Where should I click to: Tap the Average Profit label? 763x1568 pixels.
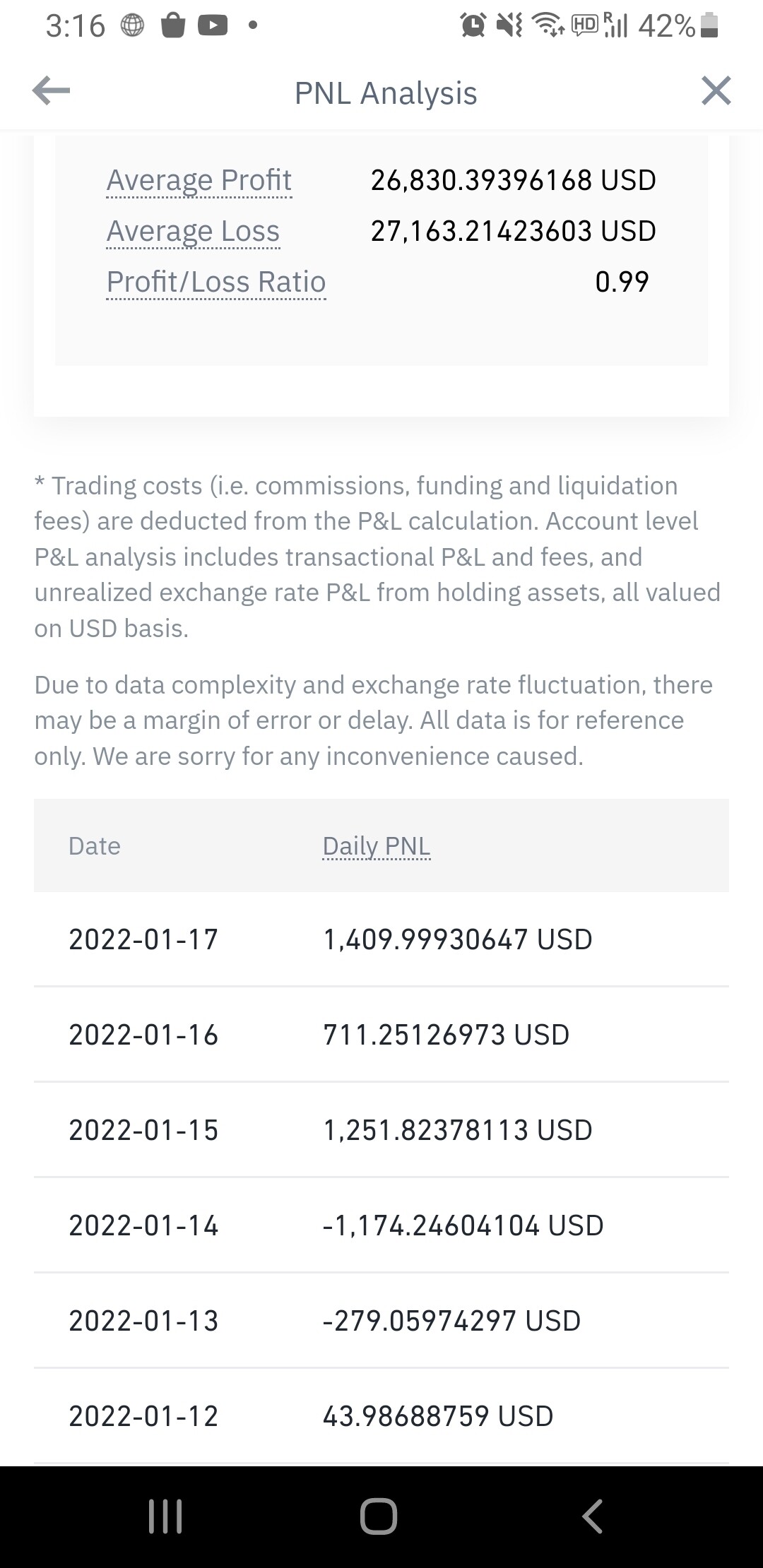[x=199, y=180]
